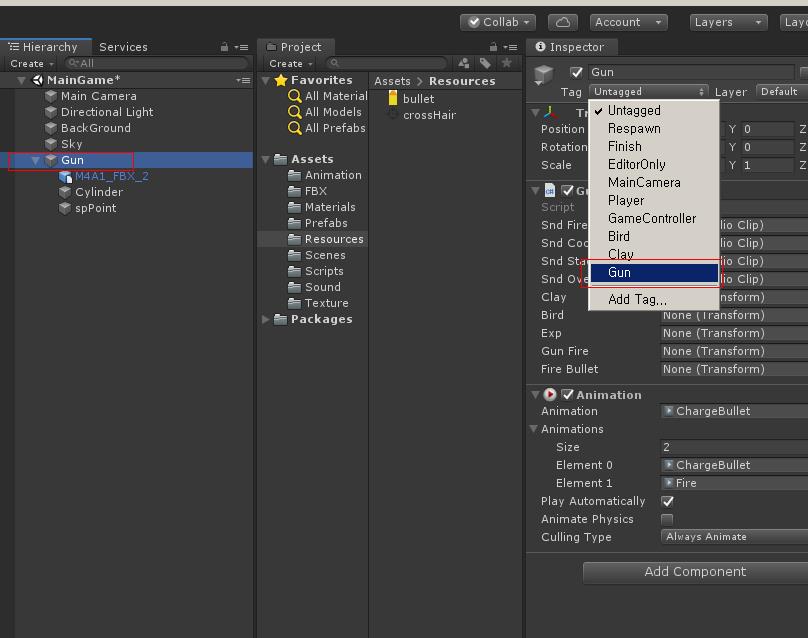Click the Exp None (Transform) field
Image resolution: width=808 pixels, height=638 pixels.
point(734,333)
